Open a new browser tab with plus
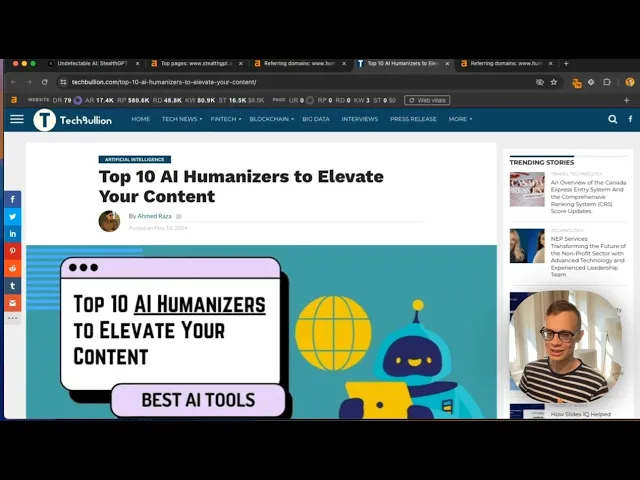The height and width of the screenshot is (480, 640). tap(566, 63)
